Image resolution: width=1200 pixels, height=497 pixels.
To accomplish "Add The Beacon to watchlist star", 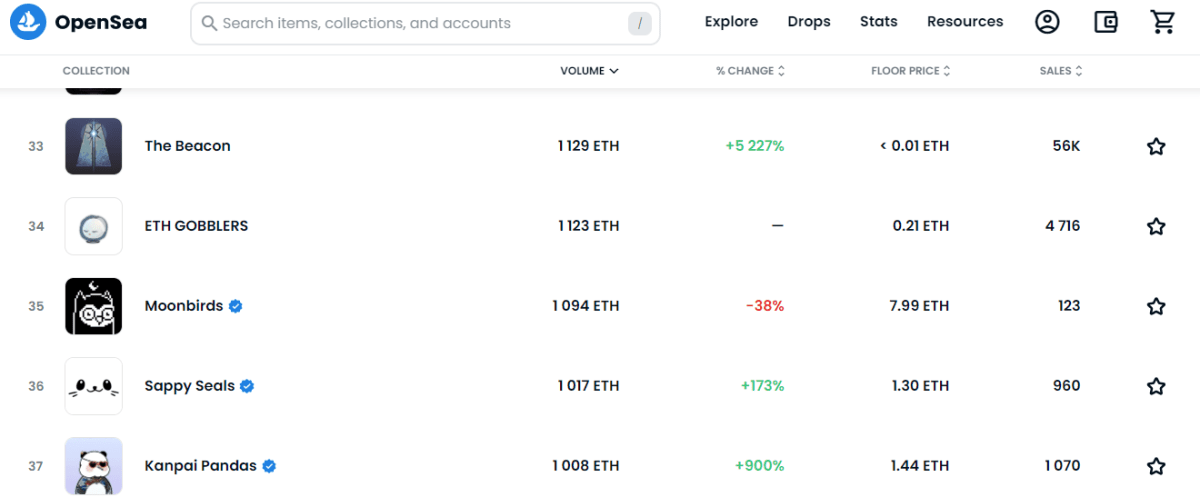I will 1156,147.
